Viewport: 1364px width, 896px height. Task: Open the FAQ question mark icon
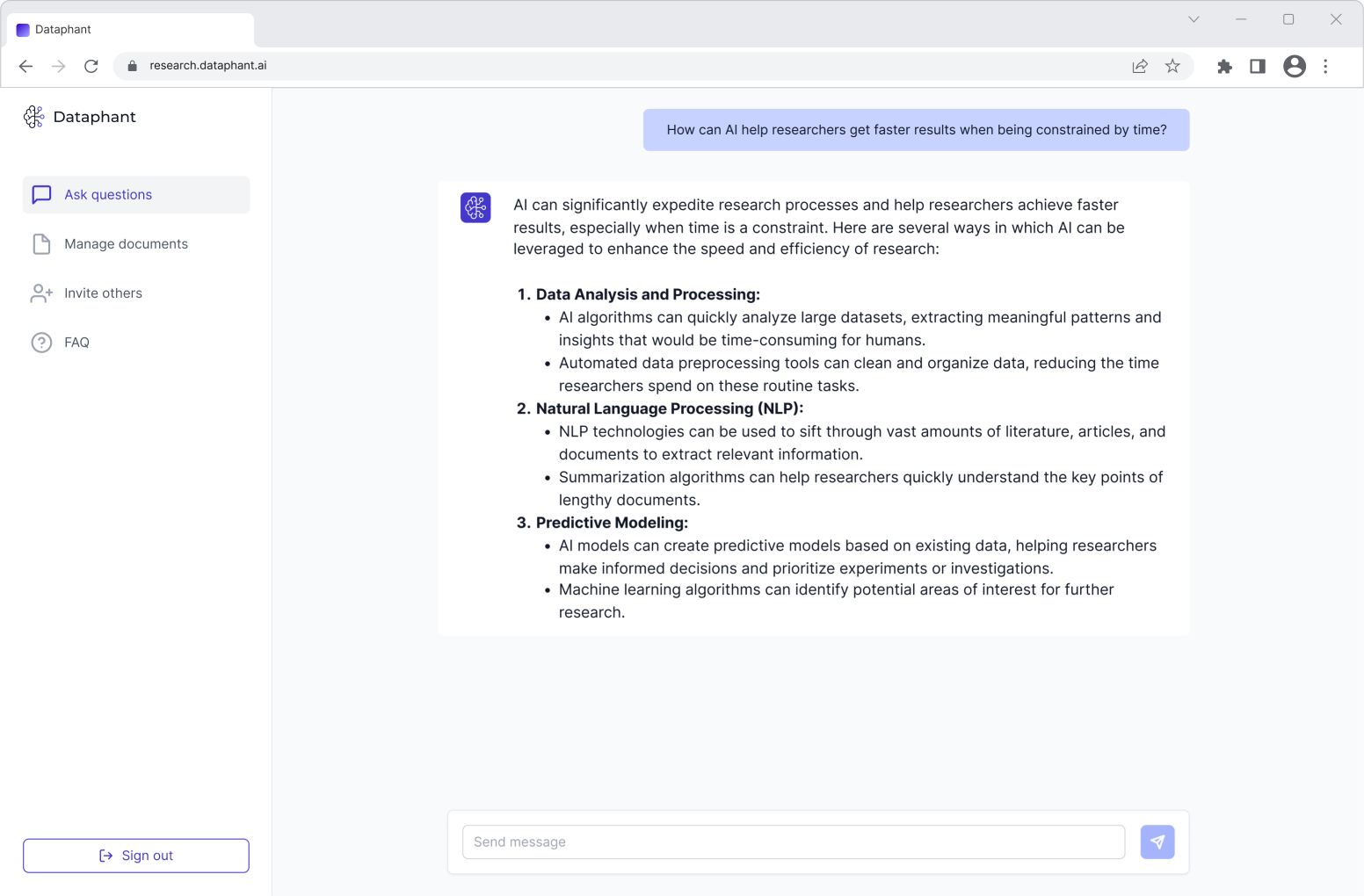click(x=41, y=342)
